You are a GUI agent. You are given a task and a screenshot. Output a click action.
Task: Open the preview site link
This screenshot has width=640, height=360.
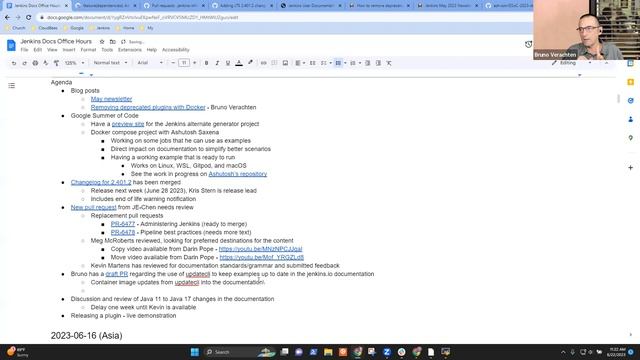128,124
